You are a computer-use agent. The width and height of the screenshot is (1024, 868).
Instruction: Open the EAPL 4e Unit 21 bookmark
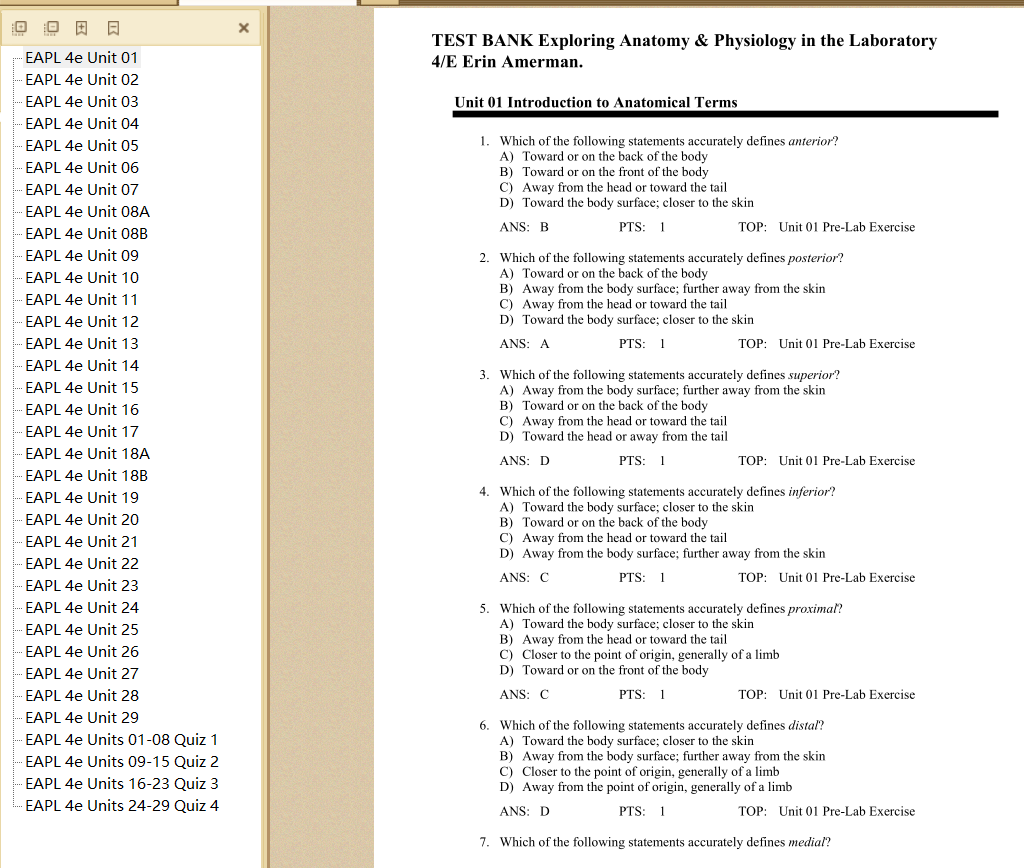82,541
